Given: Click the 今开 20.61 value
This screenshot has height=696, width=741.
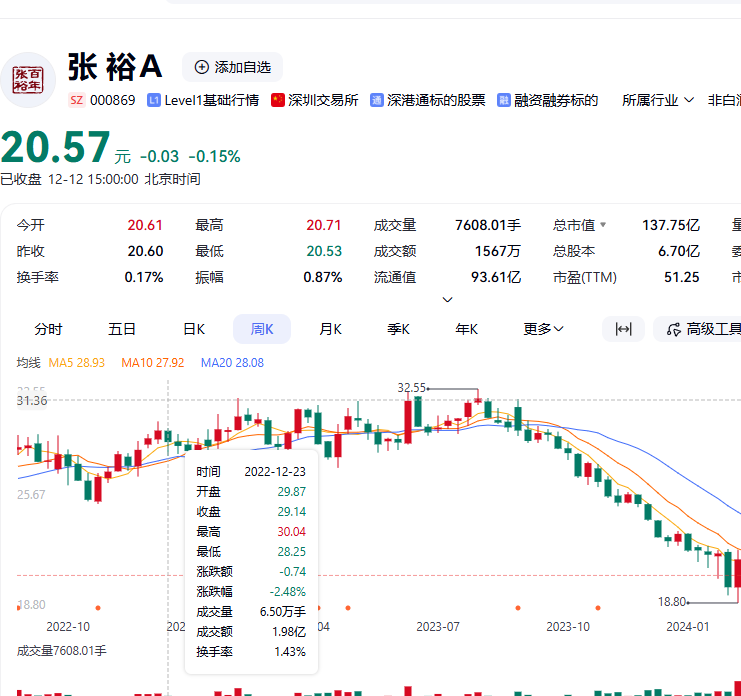Looking at the screenshot, I should coord(145,225).
